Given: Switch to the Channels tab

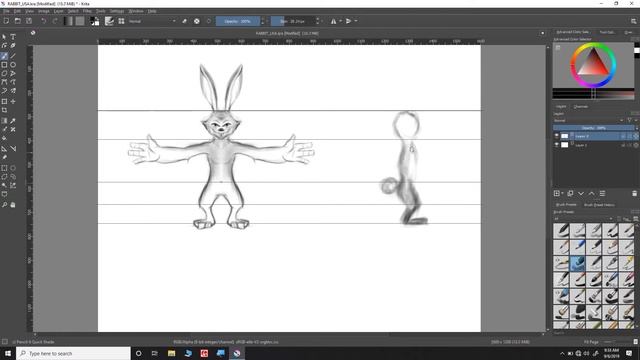Looking at the screenshot, I should point(581,107).
